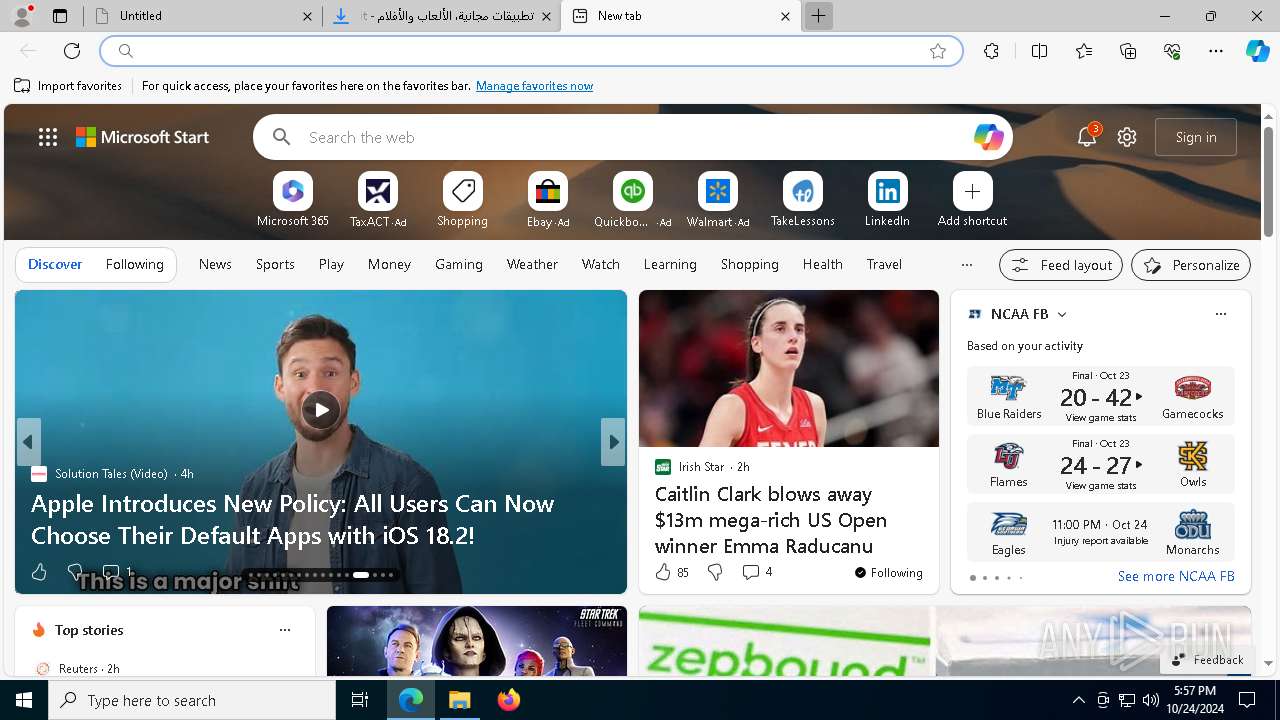Open the tab actions menu icon
The width and height of the screenshot is (1280, 720).
click(60, 16)
